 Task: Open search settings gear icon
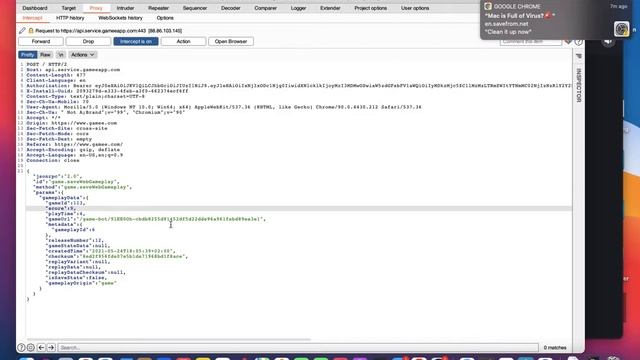[31, 347]
